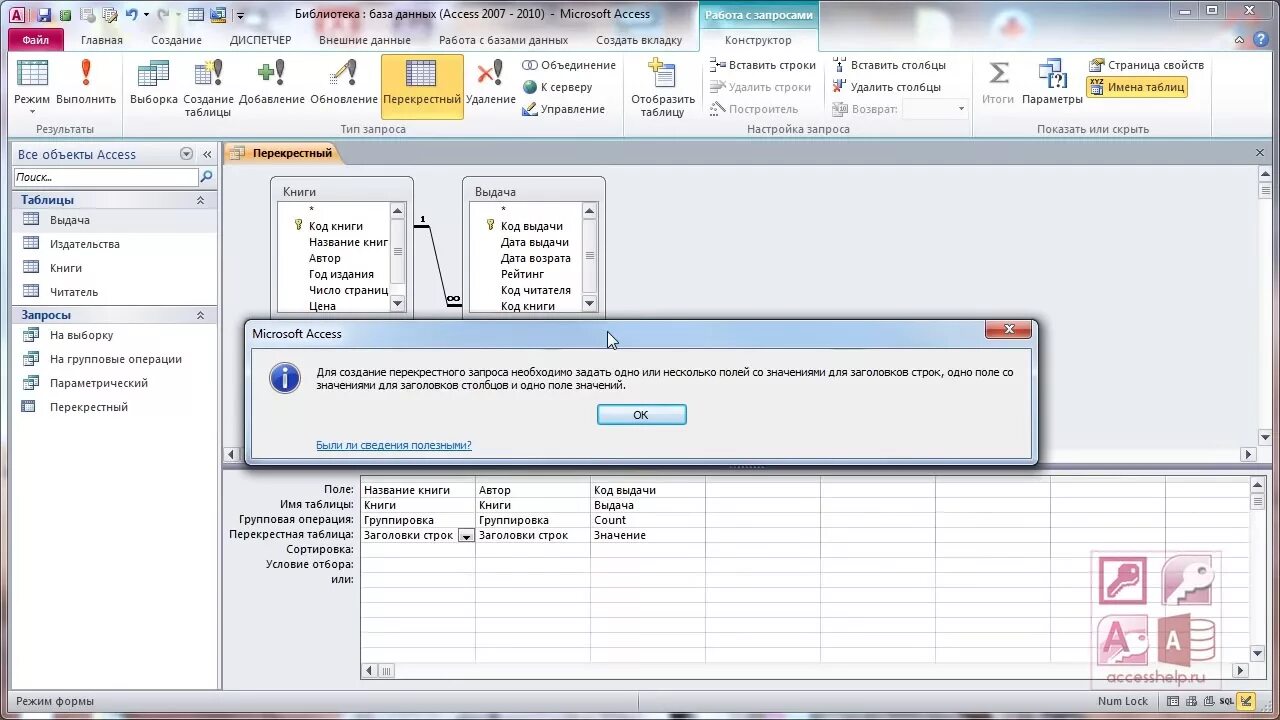Screen dimensions: 1280x720
Task: Click the Были ли сведения полезными link
Action: tap(393, 445)
